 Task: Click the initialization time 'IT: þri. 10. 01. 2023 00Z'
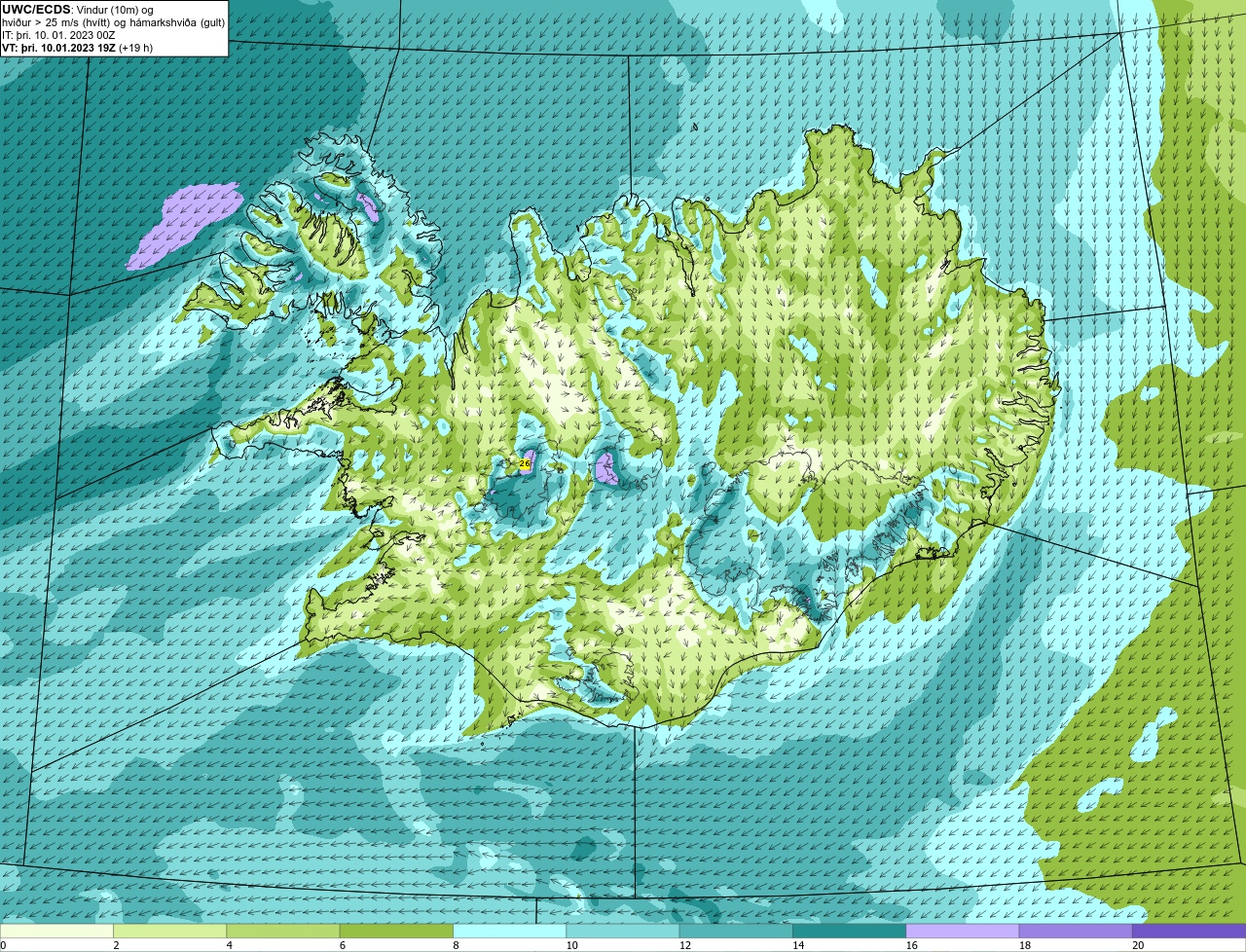click(x=59, y=35)
